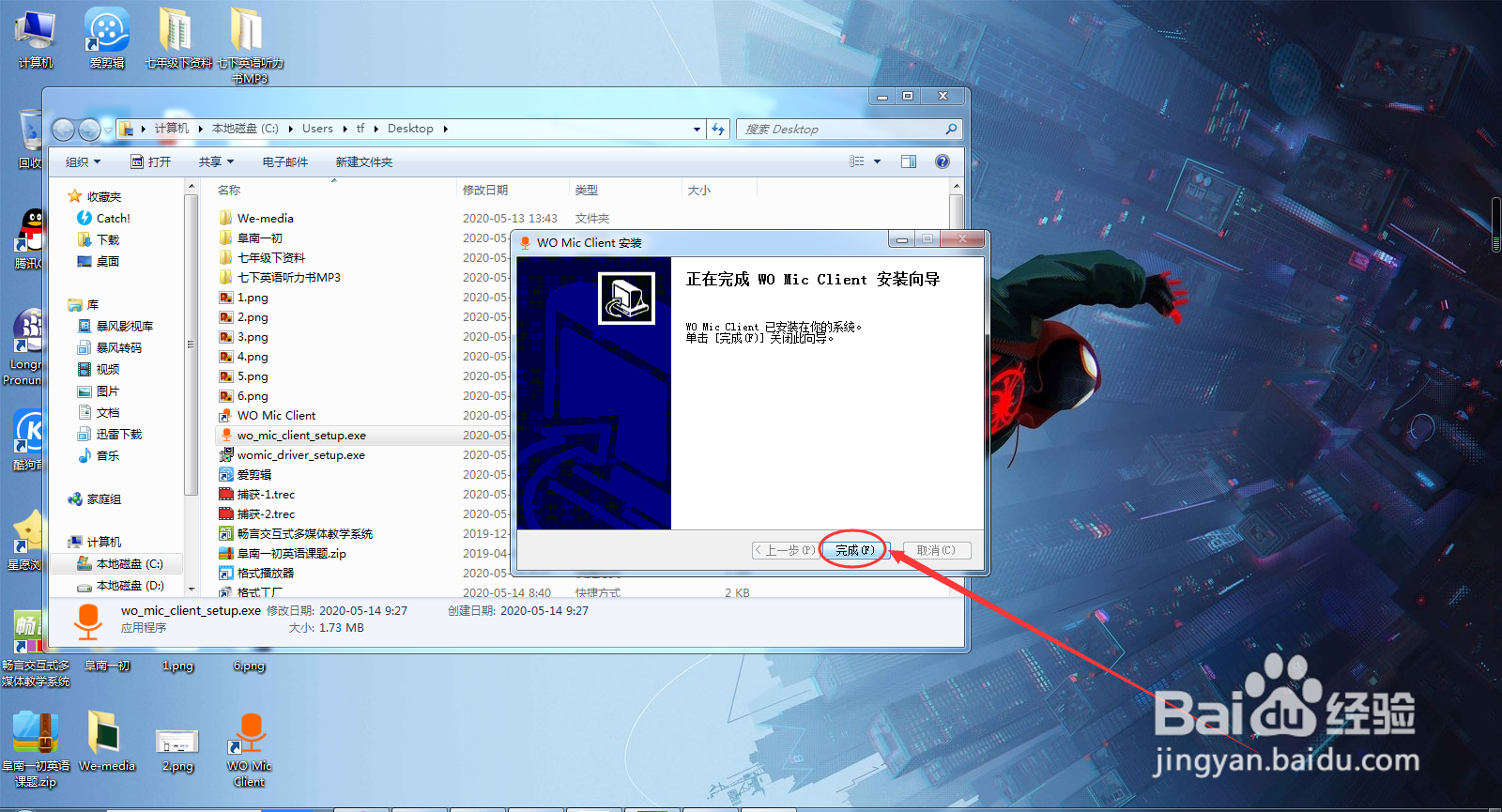
Task: Select 图片 library in navigation pane
Action: (99, 391)
